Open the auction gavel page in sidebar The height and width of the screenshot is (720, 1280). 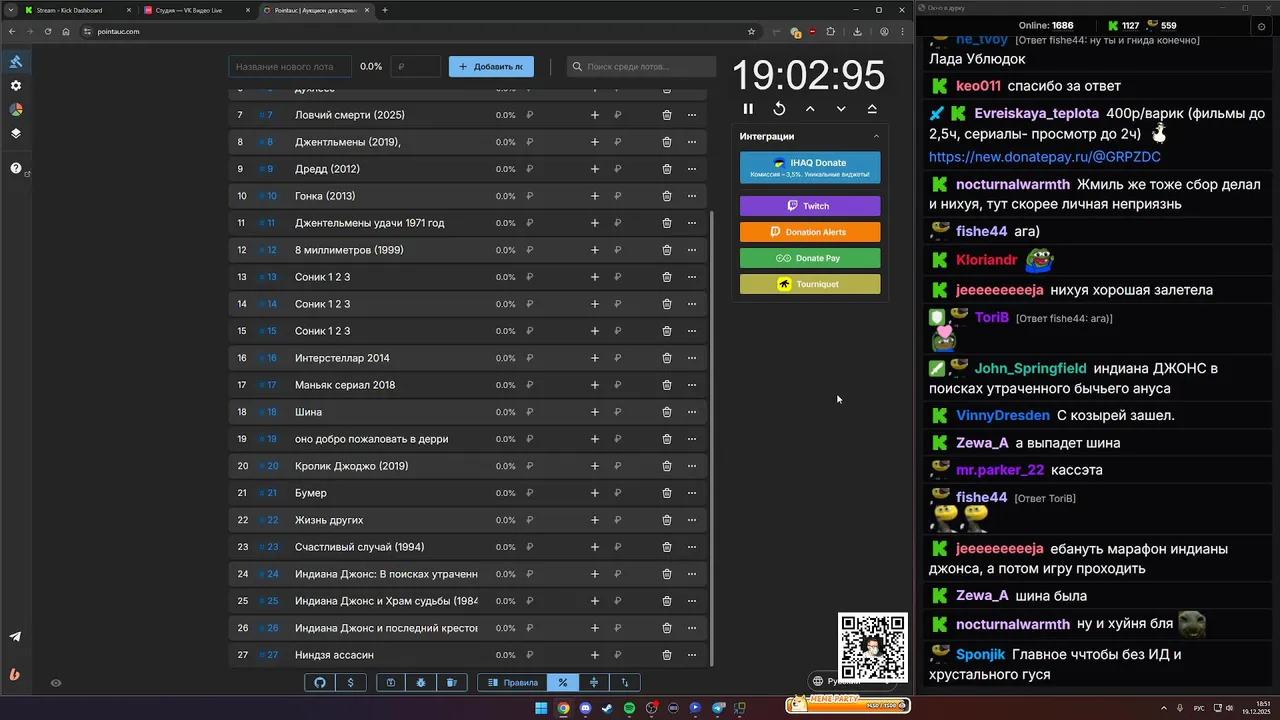(x=16, y=62)
